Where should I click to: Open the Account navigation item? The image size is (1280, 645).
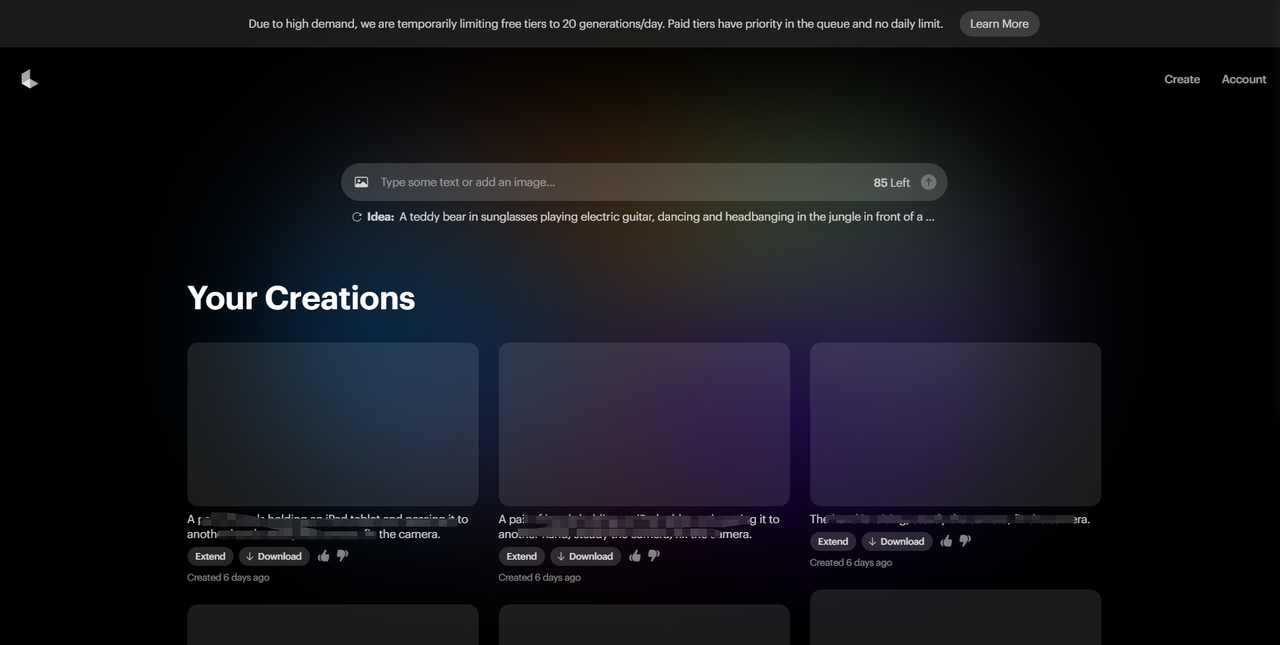coord(1243,78)
